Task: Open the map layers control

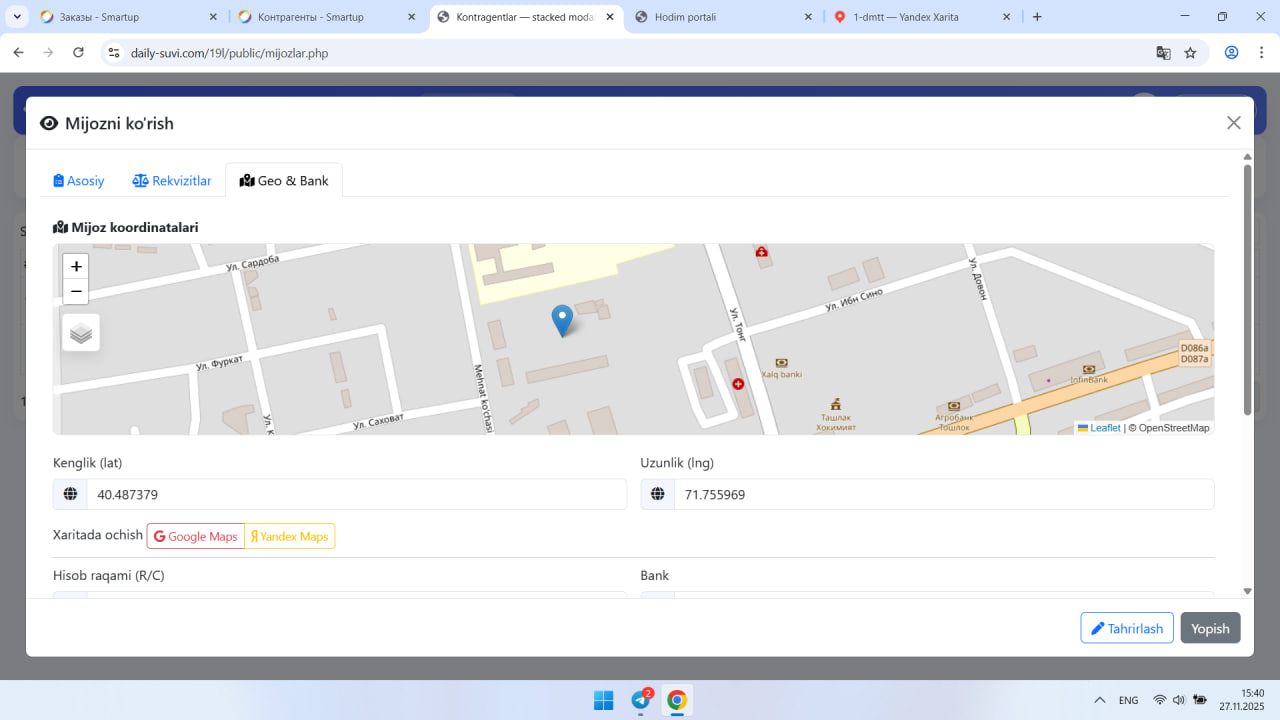Action: click(x=81, y=333)
